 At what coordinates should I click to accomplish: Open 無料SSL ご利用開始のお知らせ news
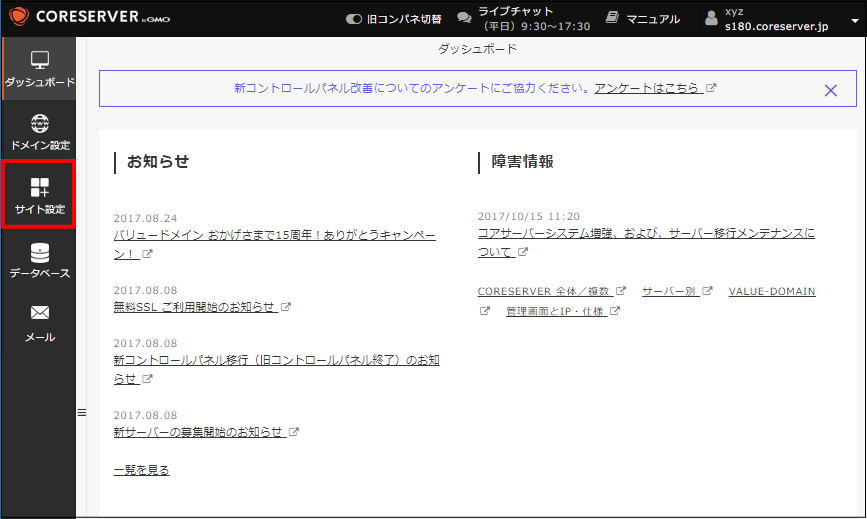[194, 307]
